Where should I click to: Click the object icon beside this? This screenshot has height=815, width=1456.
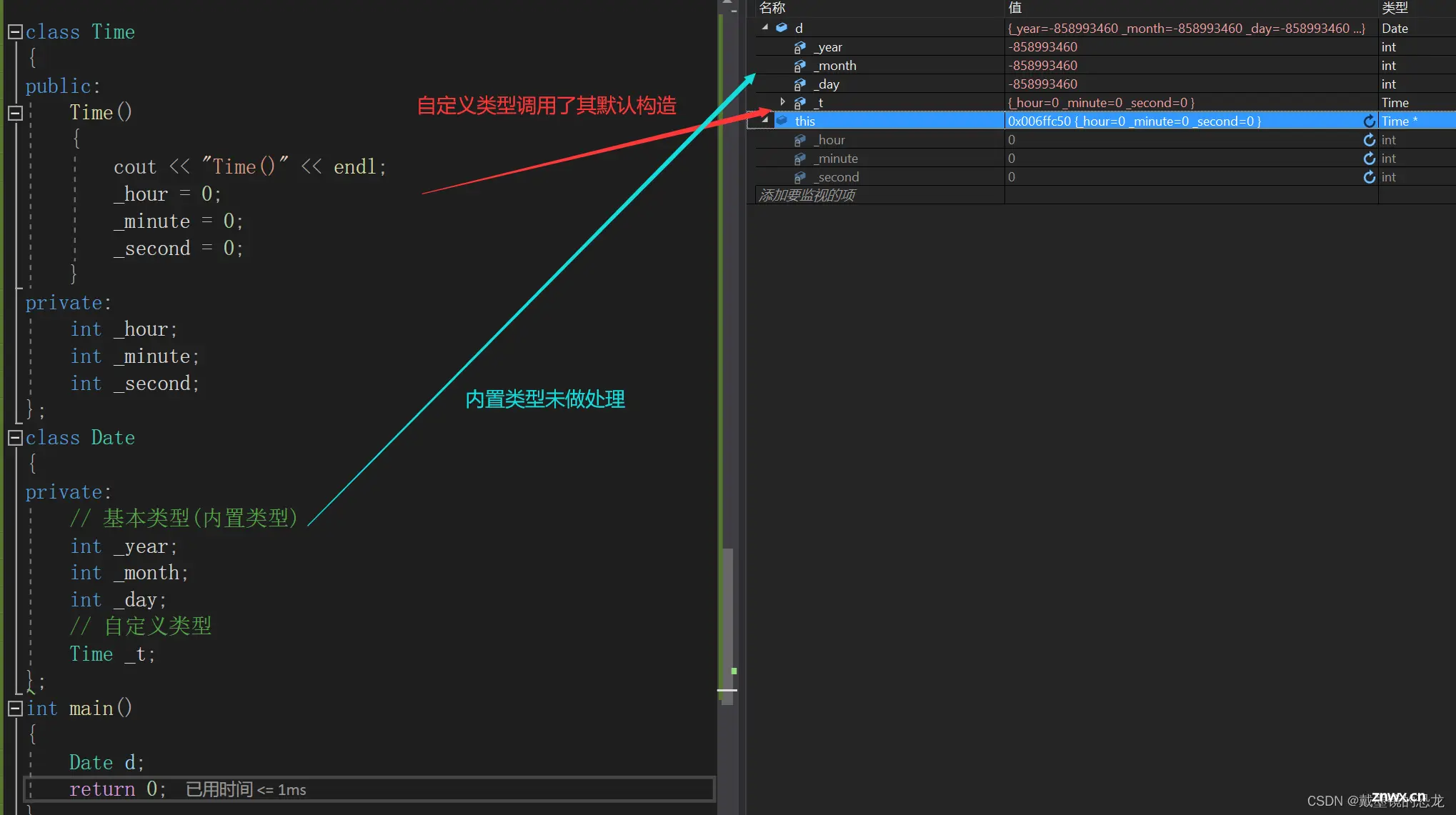[782, 121]
